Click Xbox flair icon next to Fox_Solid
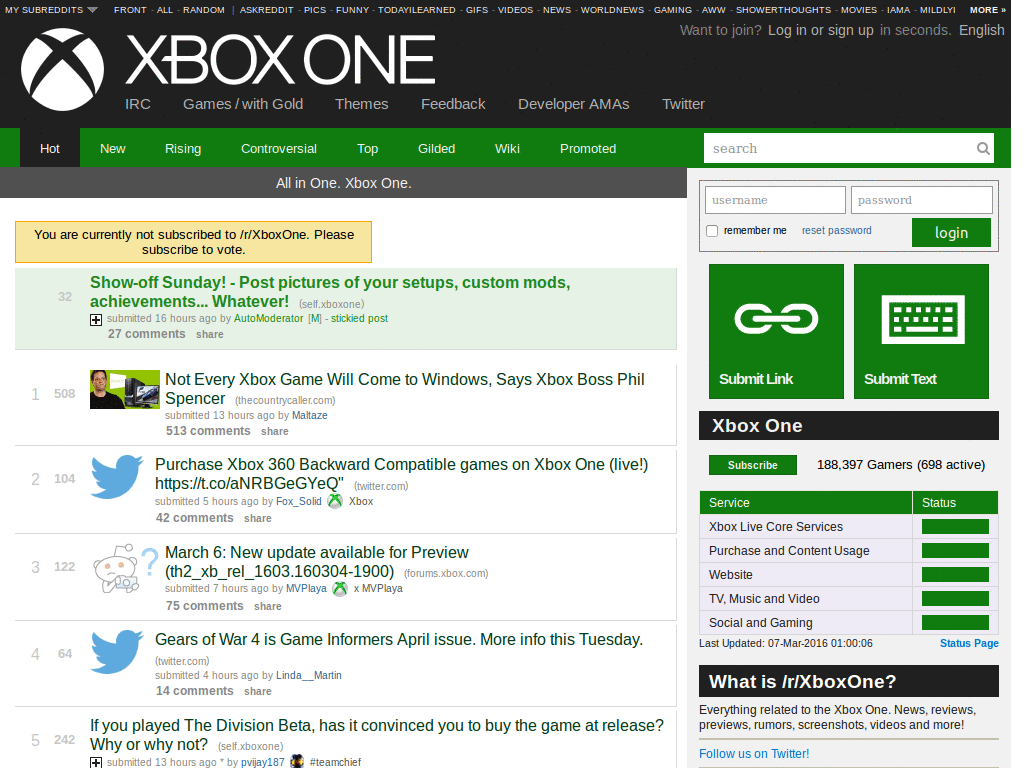 [335, 502]
